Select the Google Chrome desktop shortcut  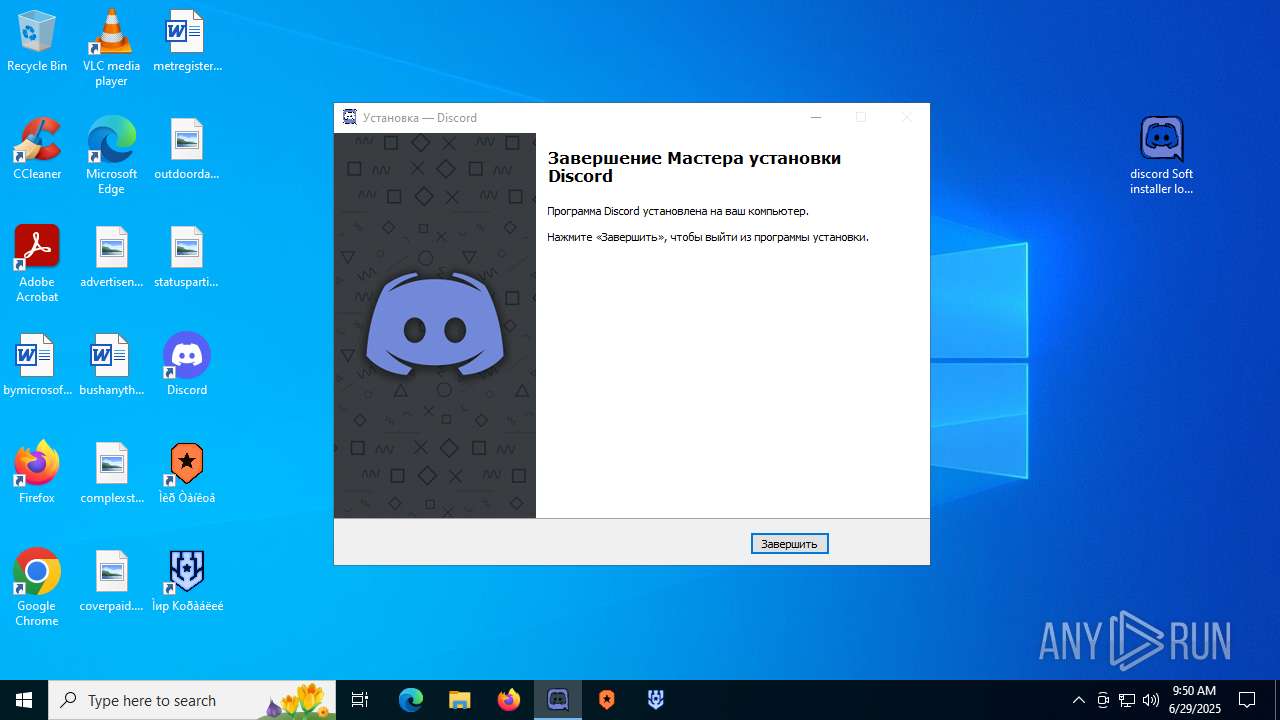point(37,588)
